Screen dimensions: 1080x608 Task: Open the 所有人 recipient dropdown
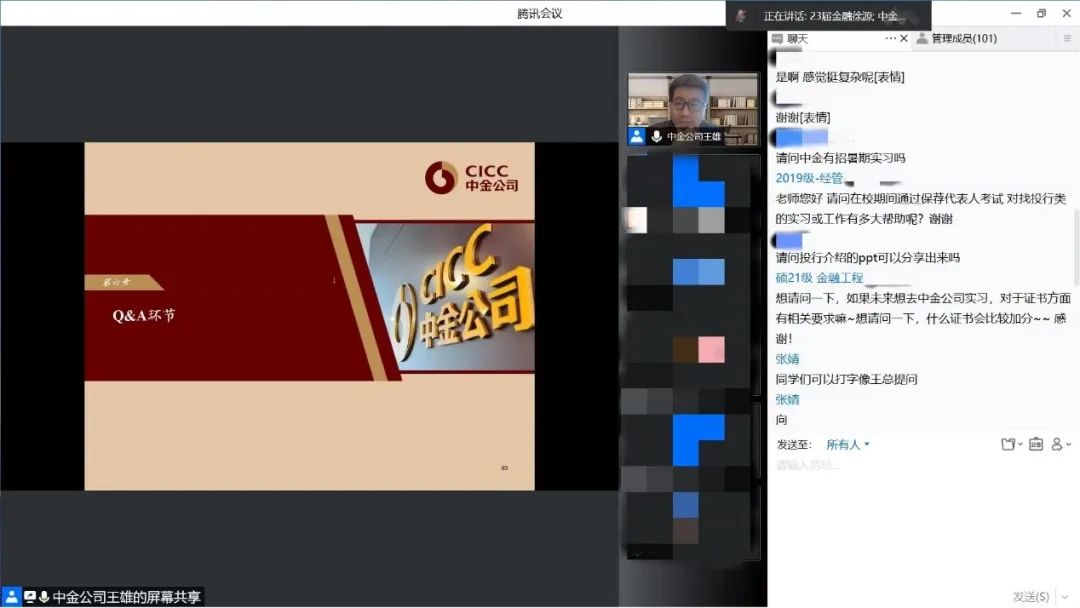tap(848, 445)
